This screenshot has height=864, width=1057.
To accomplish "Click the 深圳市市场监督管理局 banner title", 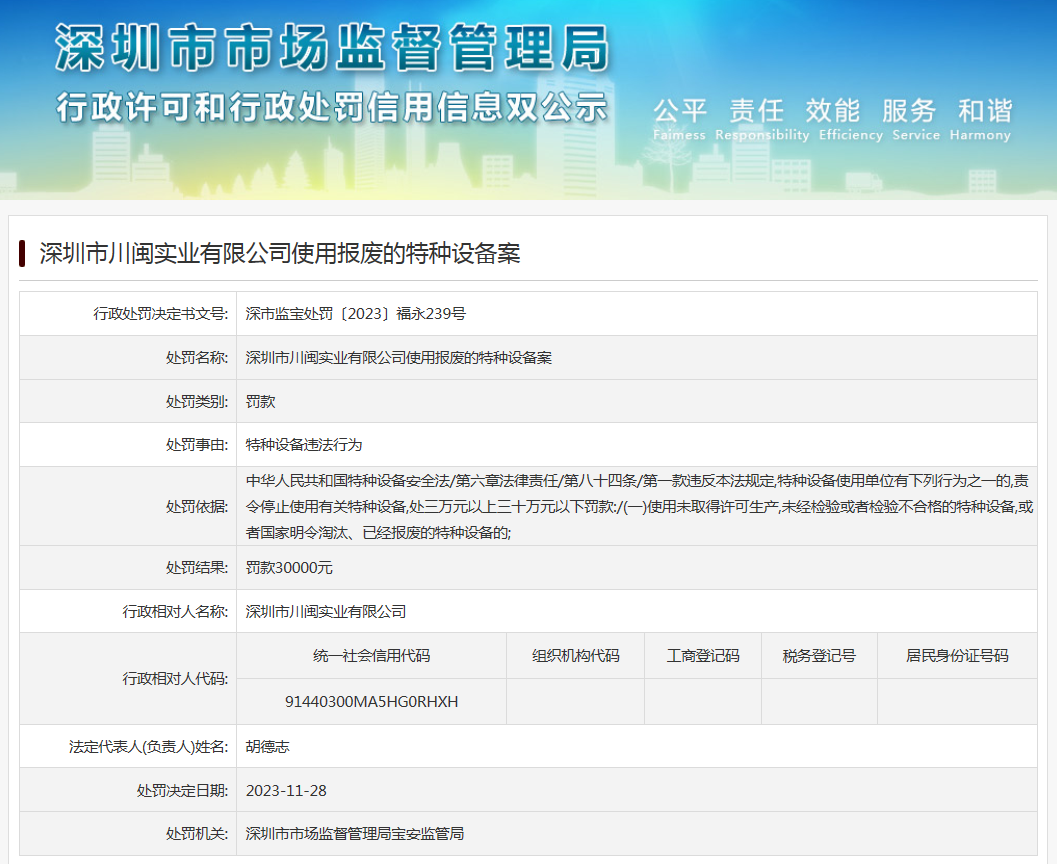I will pos(332,48).
